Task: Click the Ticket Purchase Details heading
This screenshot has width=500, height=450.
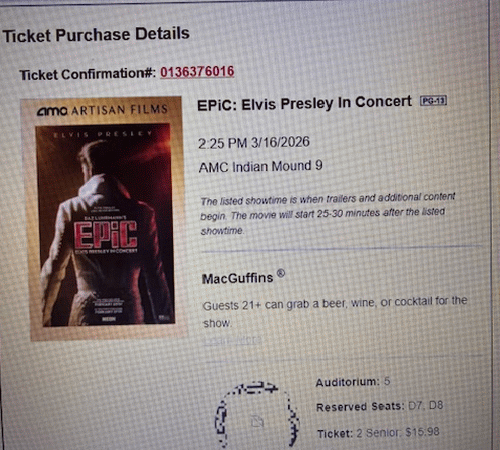Action: (96, 35)
